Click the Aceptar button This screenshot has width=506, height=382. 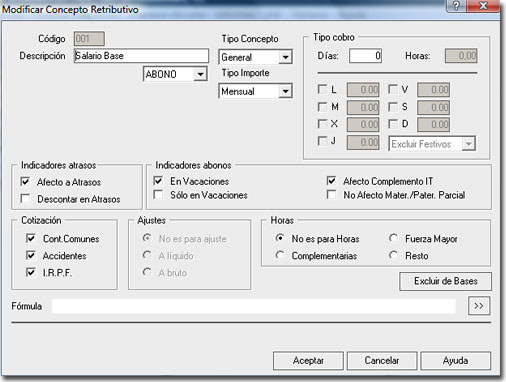308,361
